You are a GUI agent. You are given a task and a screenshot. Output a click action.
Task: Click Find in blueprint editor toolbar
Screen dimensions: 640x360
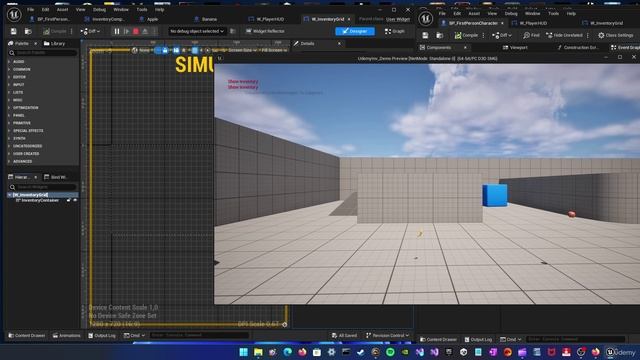click(531, 36)
